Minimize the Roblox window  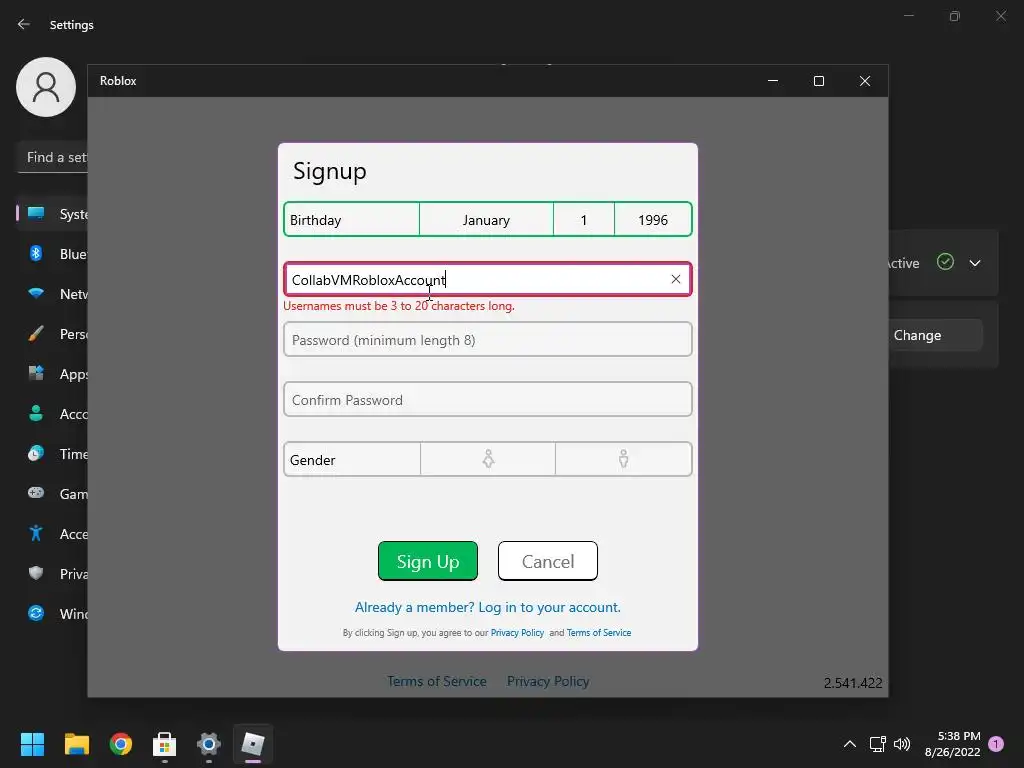click(x=773, y=80)
